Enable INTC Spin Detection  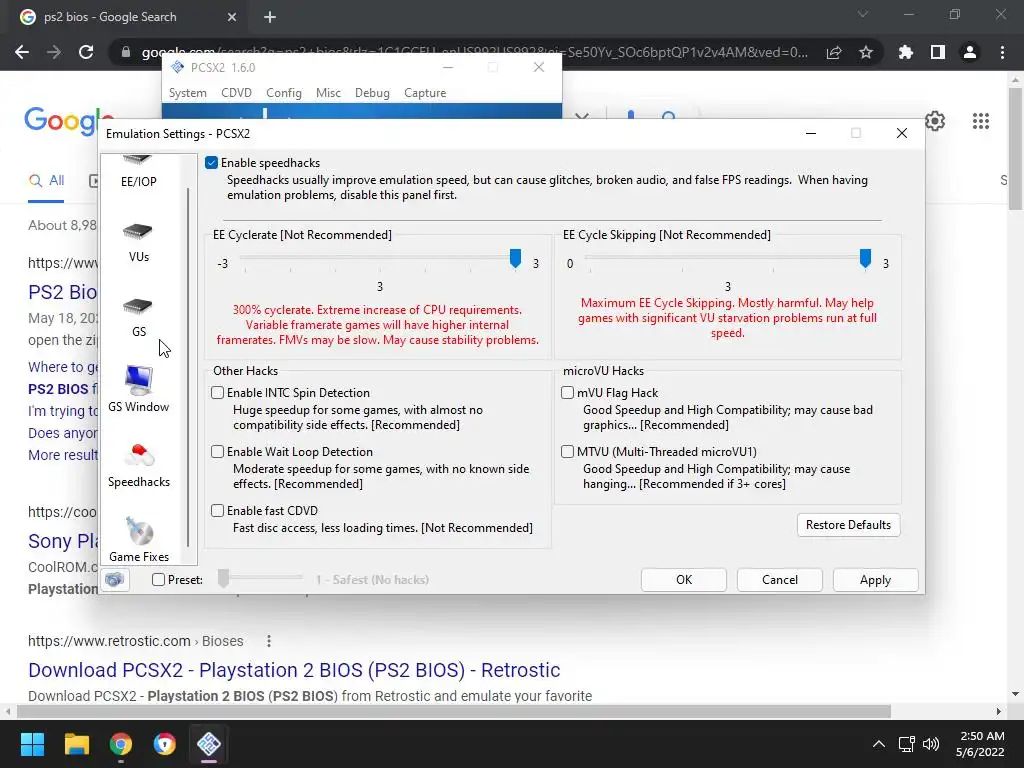point(217,392)
